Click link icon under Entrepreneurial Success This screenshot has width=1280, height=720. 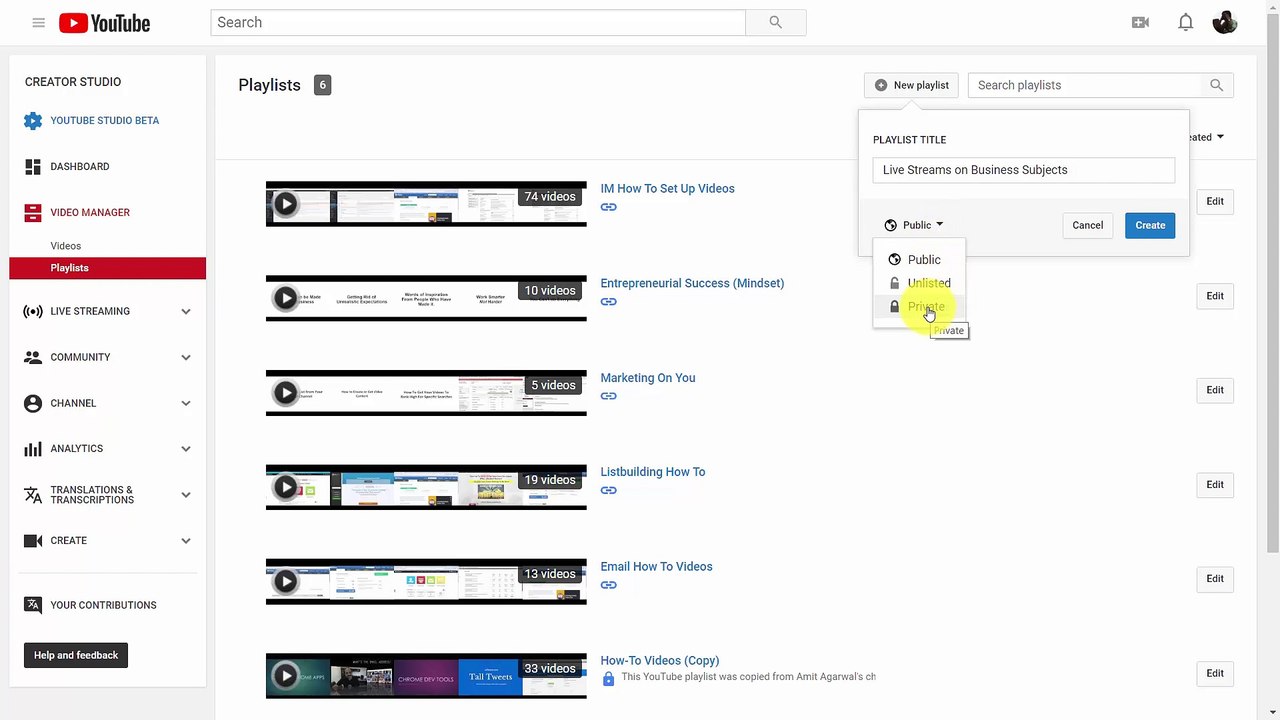tap(608, 302)
